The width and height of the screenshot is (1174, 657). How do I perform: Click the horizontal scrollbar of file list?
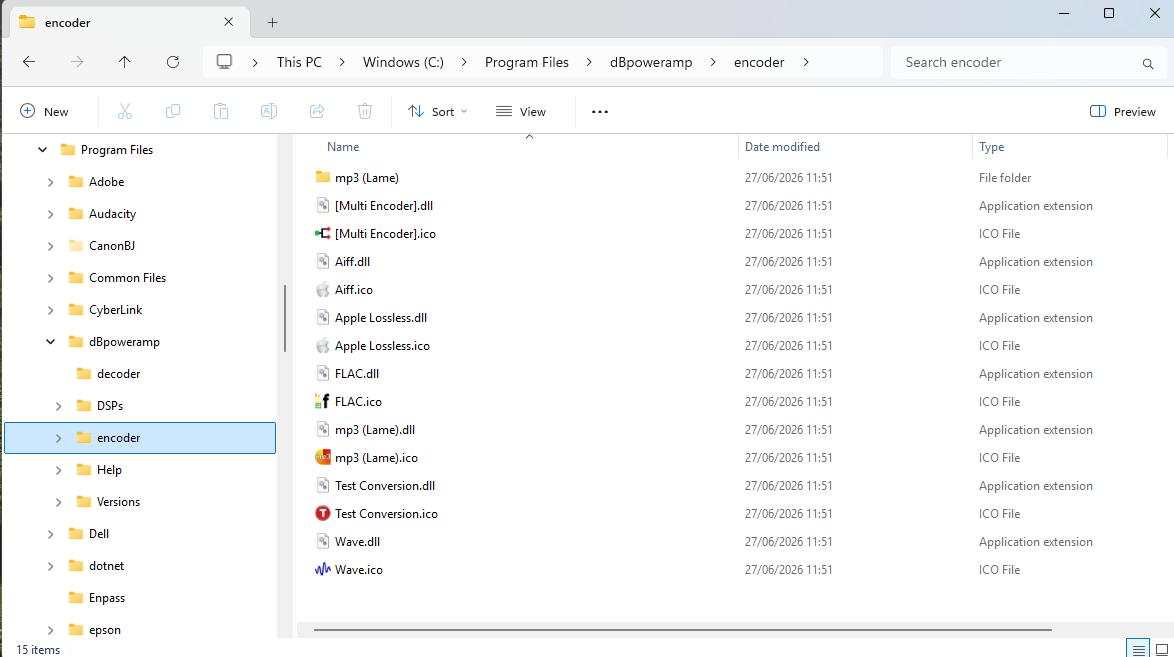click(x=682, y=630)
